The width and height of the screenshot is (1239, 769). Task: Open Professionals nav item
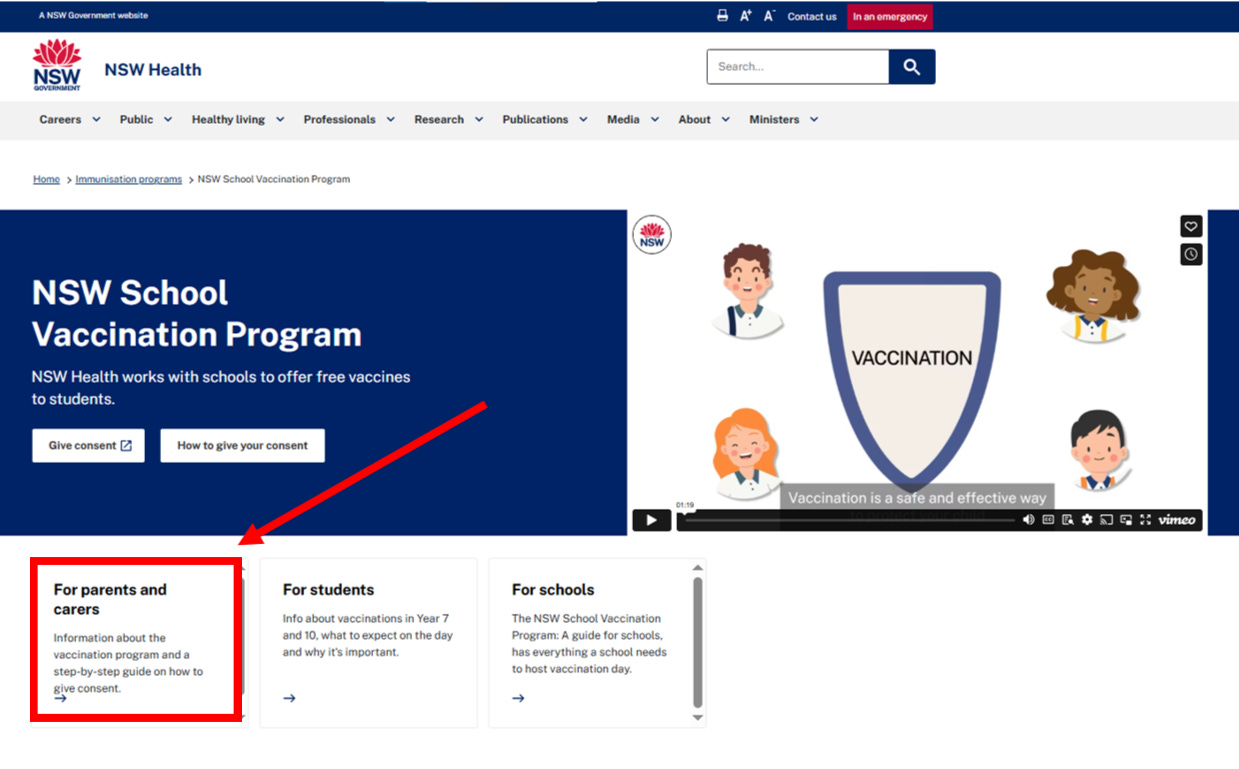click(339, 119)
